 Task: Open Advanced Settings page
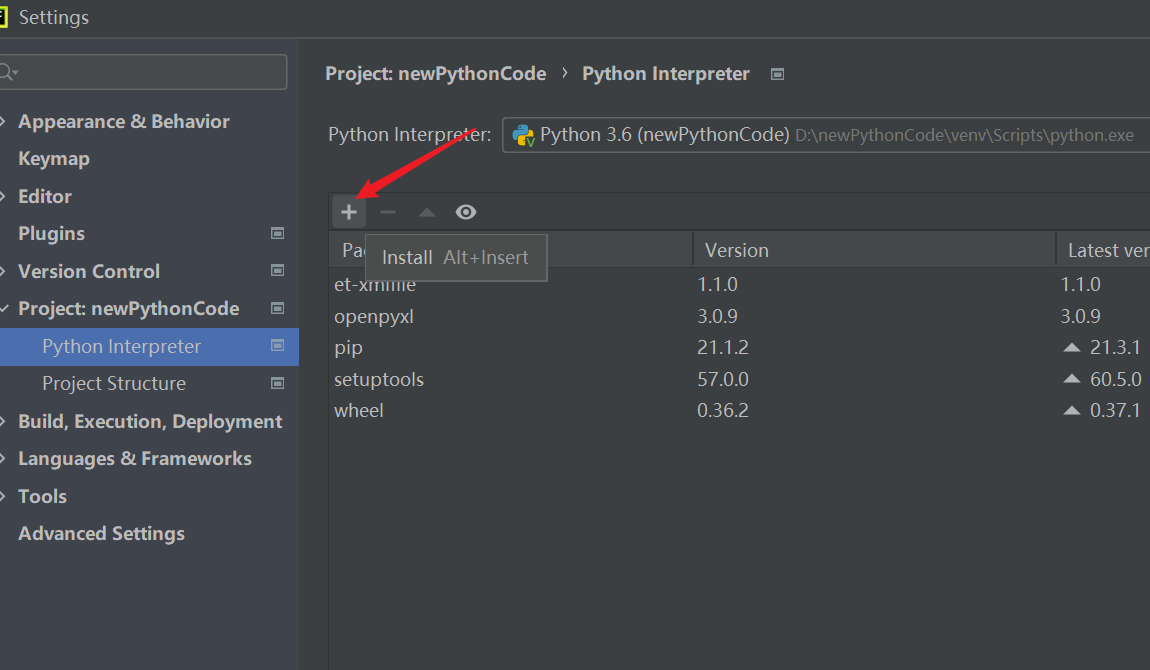101,534
